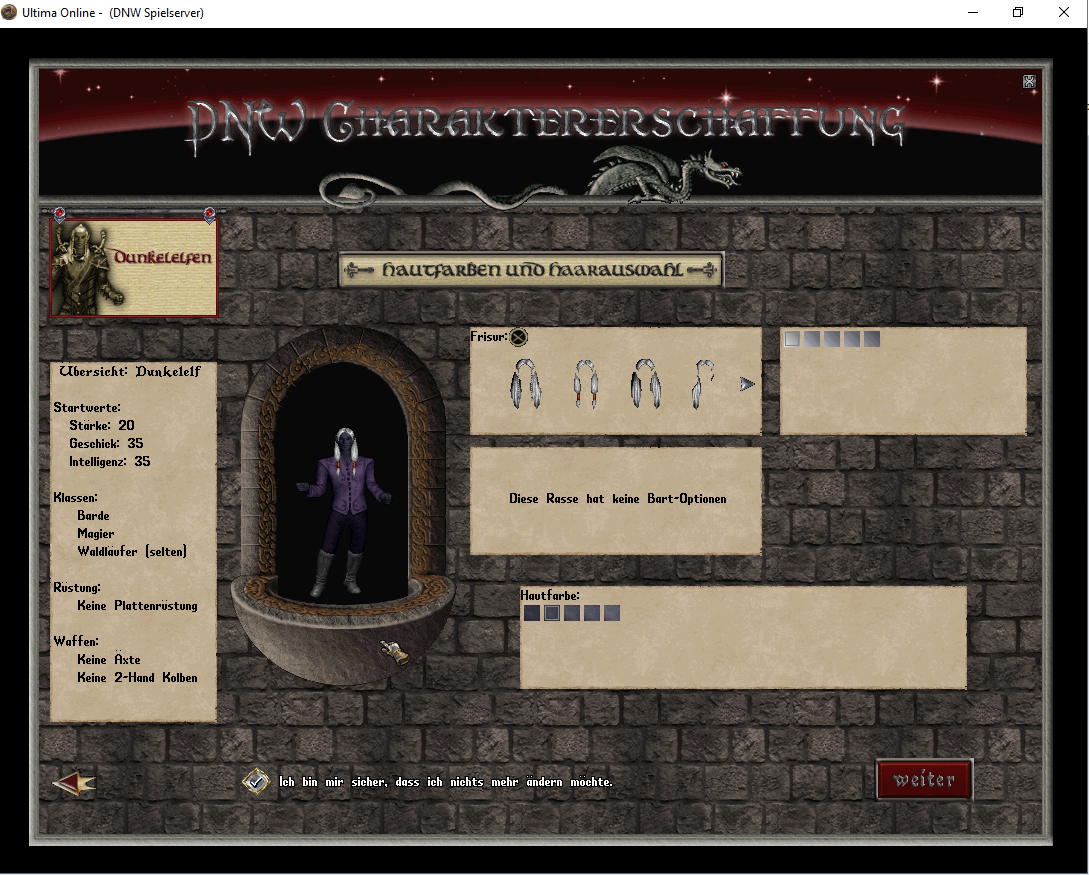1089x875 pixels.
Task: Click 'Keine Plattenrüstung' text
Action: tap(138, 606)
